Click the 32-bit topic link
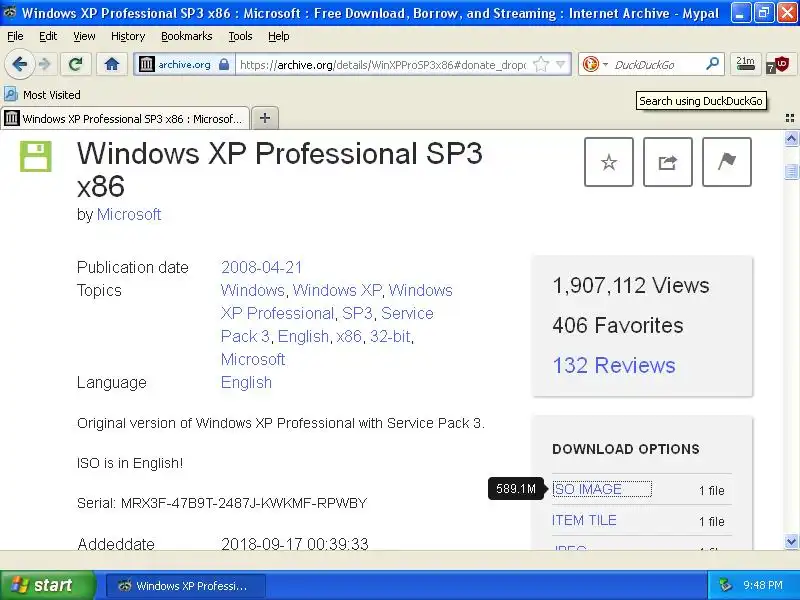800x600 pixels. pyautogui.click(x=390, y=336)
